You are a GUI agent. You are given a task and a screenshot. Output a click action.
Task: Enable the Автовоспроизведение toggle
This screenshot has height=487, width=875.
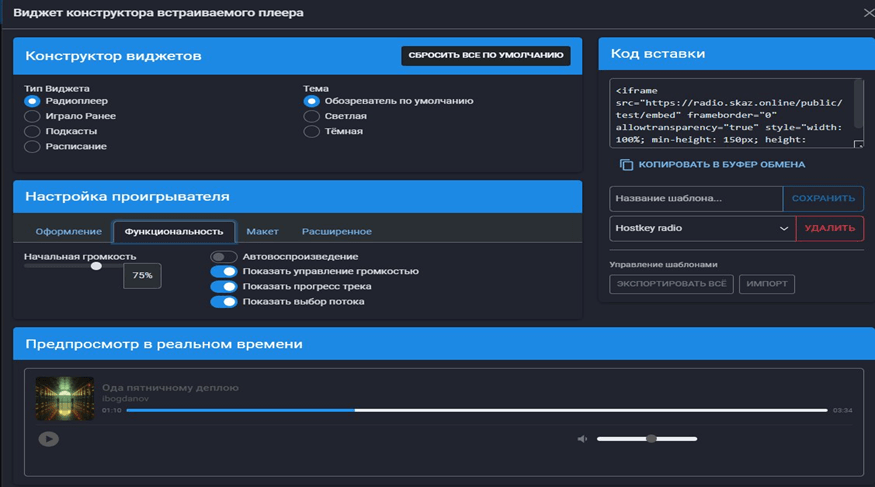[224, 257]
